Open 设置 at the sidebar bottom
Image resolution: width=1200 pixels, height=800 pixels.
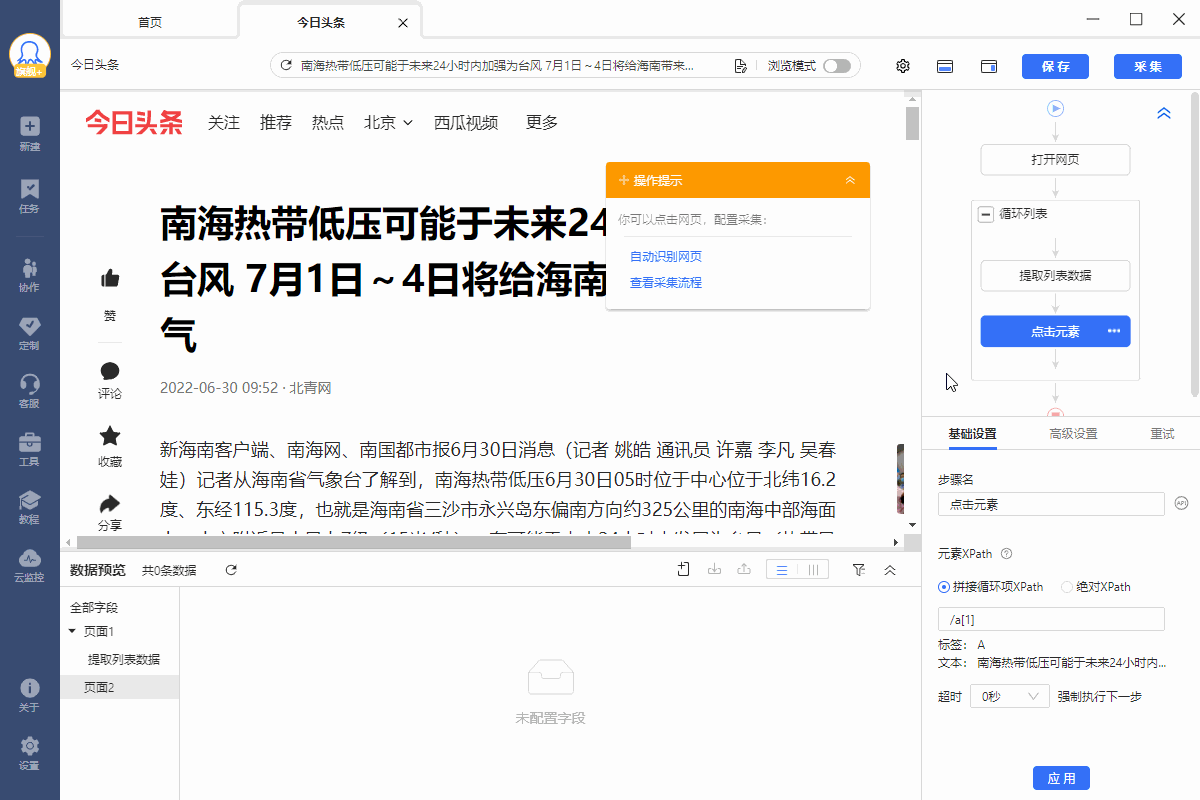click(30, 754)
